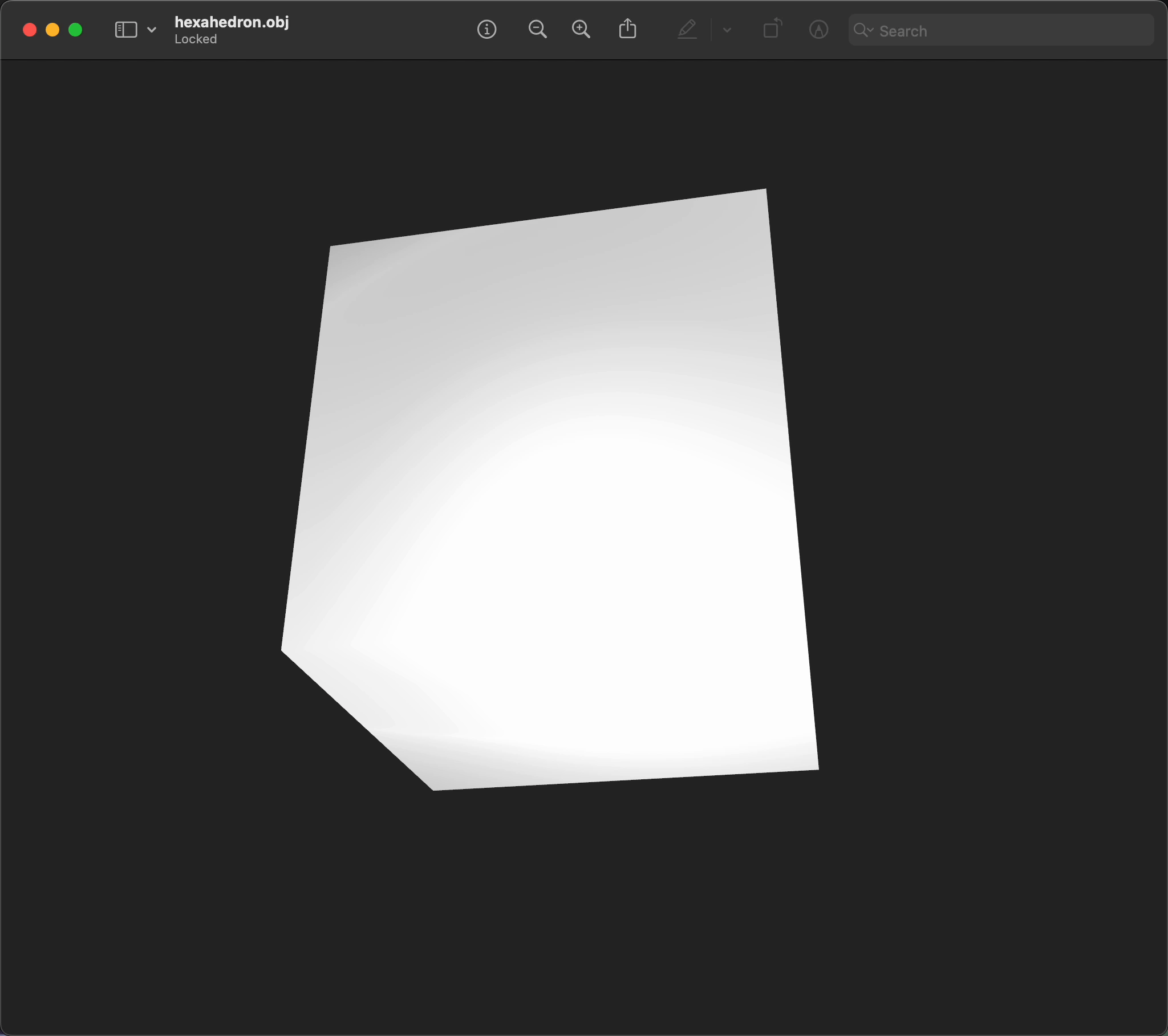Click the hexahedron.obj title
1168x1036 pixels.
tap(232, 22)
